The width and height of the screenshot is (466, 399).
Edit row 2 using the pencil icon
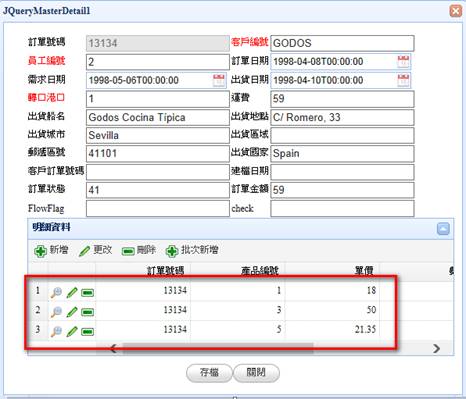point(72,312)
